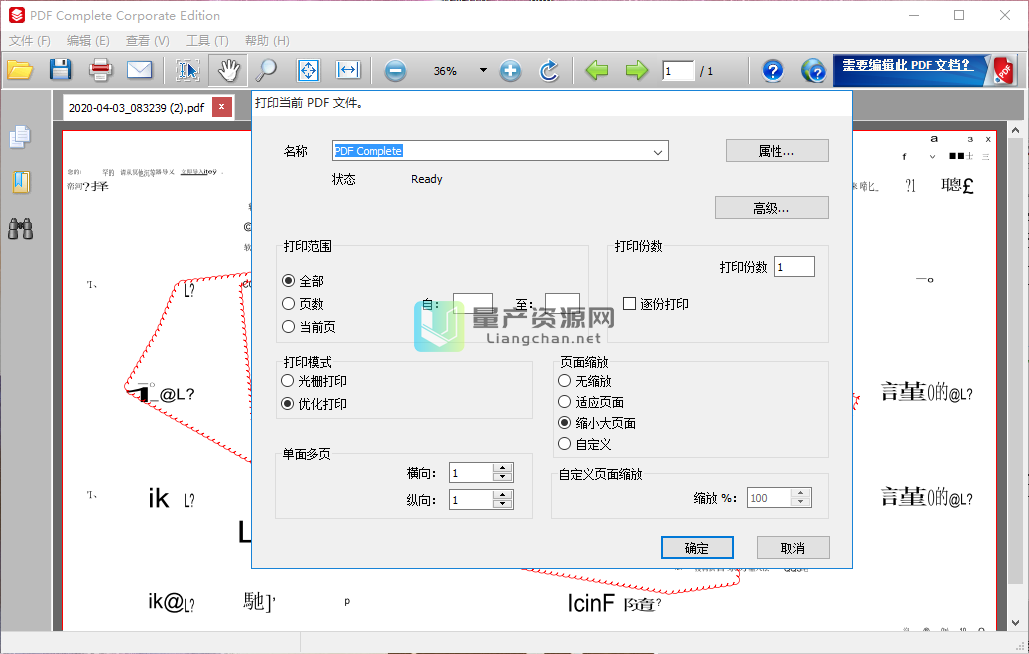The height and width of the screenshot is (654, 1029).
Task: Show the pages panel in sidebar
Action: [x=20, y=136]
